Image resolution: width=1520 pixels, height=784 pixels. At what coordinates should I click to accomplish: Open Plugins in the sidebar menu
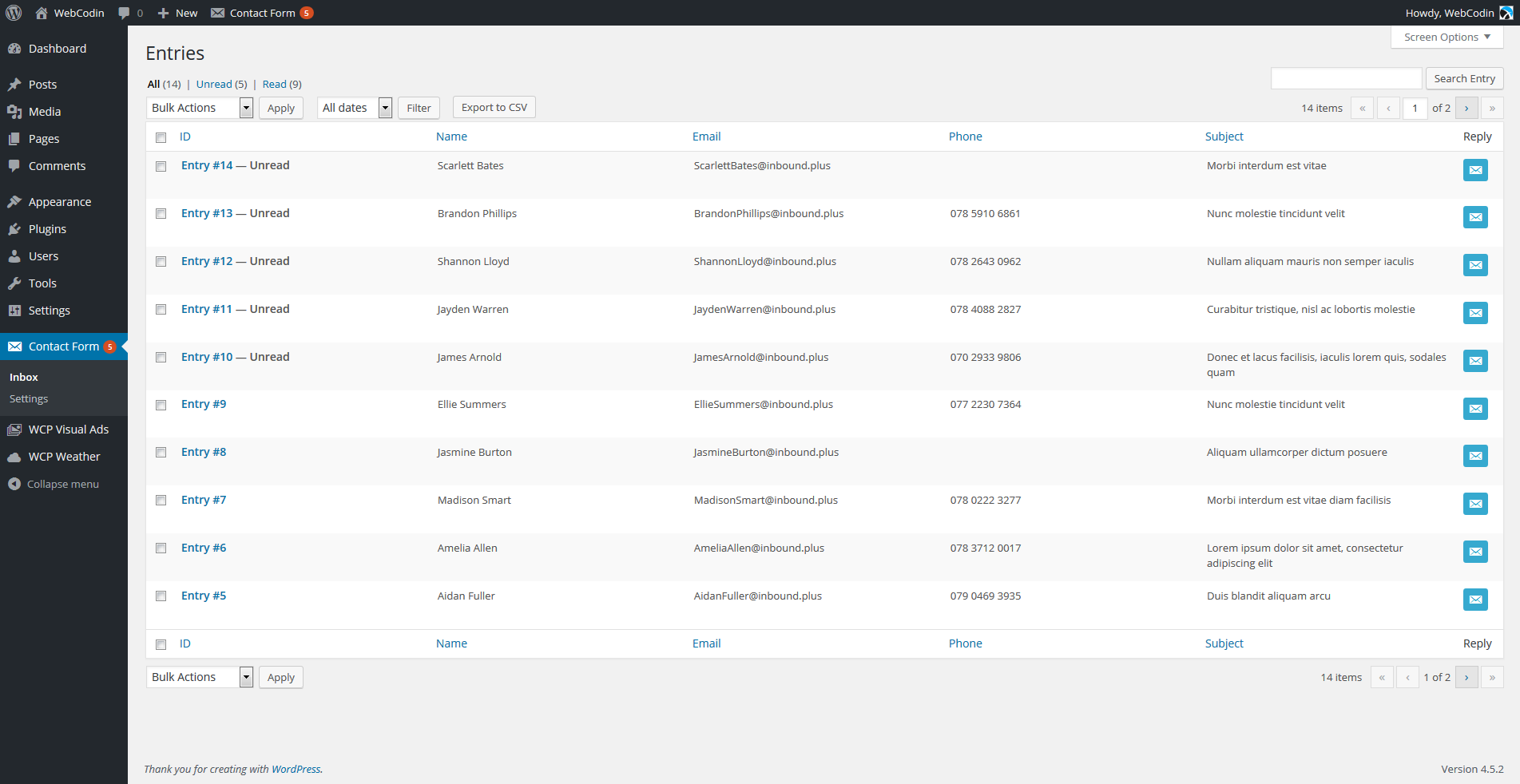pos(47,229)
